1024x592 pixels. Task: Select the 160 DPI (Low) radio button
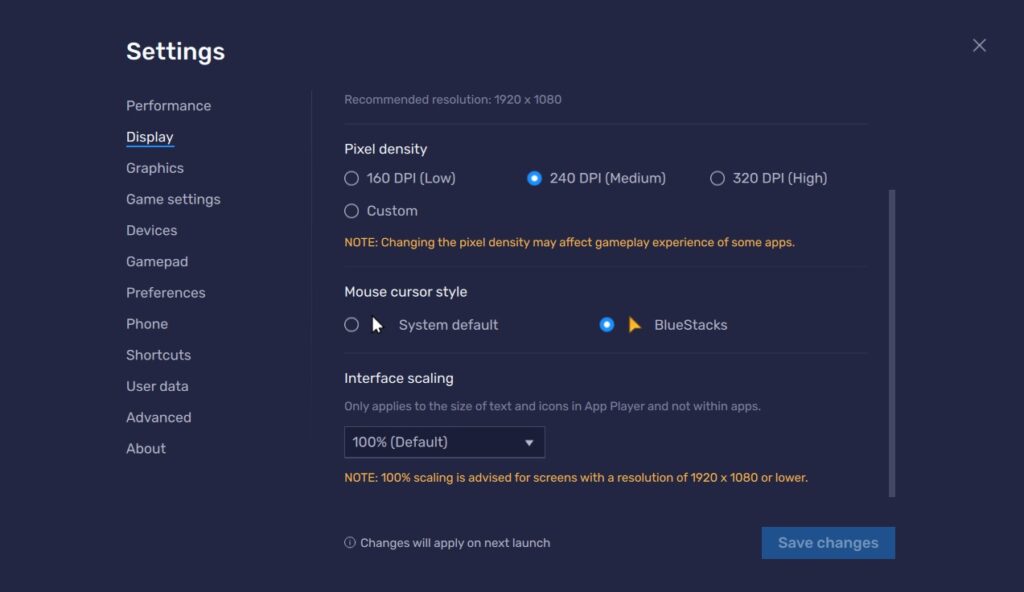(x=351, y=177)
